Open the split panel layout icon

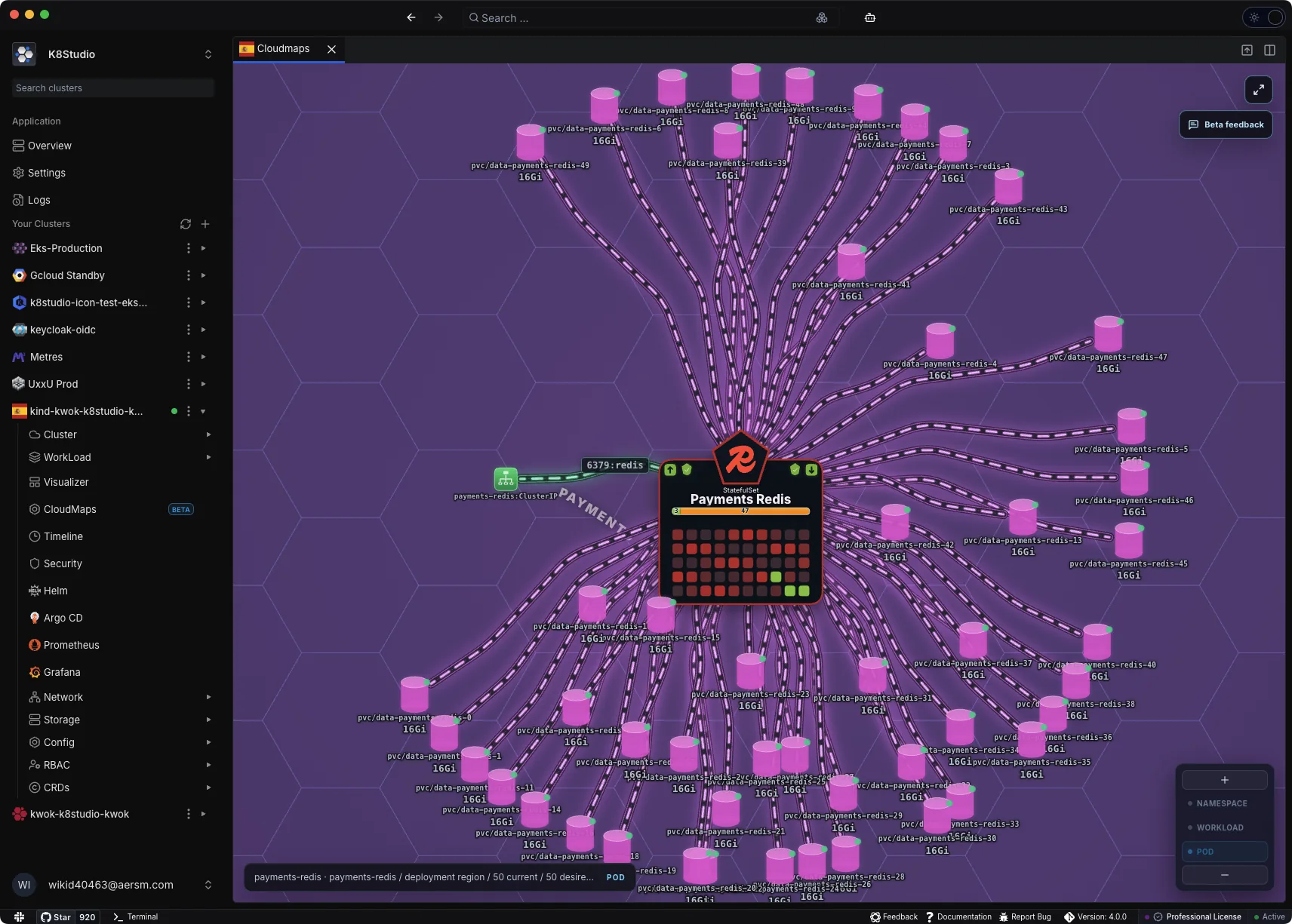(x=1269, y=50)
